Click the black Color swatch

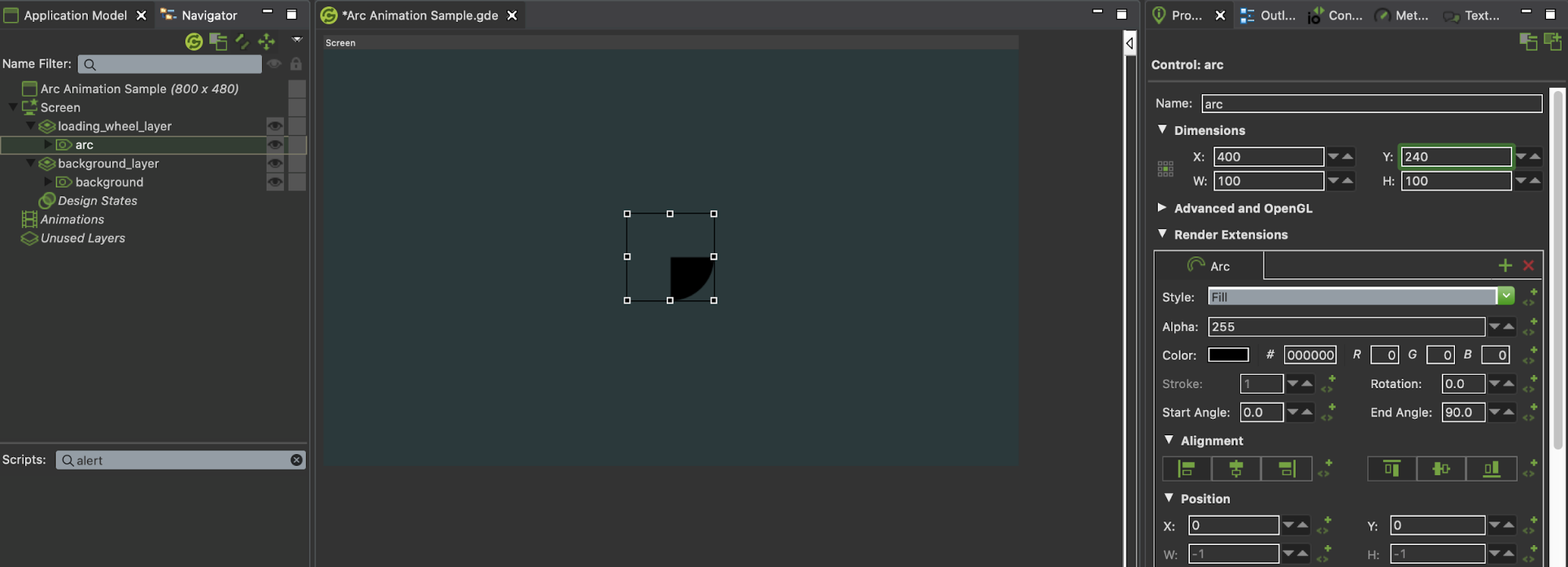tap(1228, 354)
